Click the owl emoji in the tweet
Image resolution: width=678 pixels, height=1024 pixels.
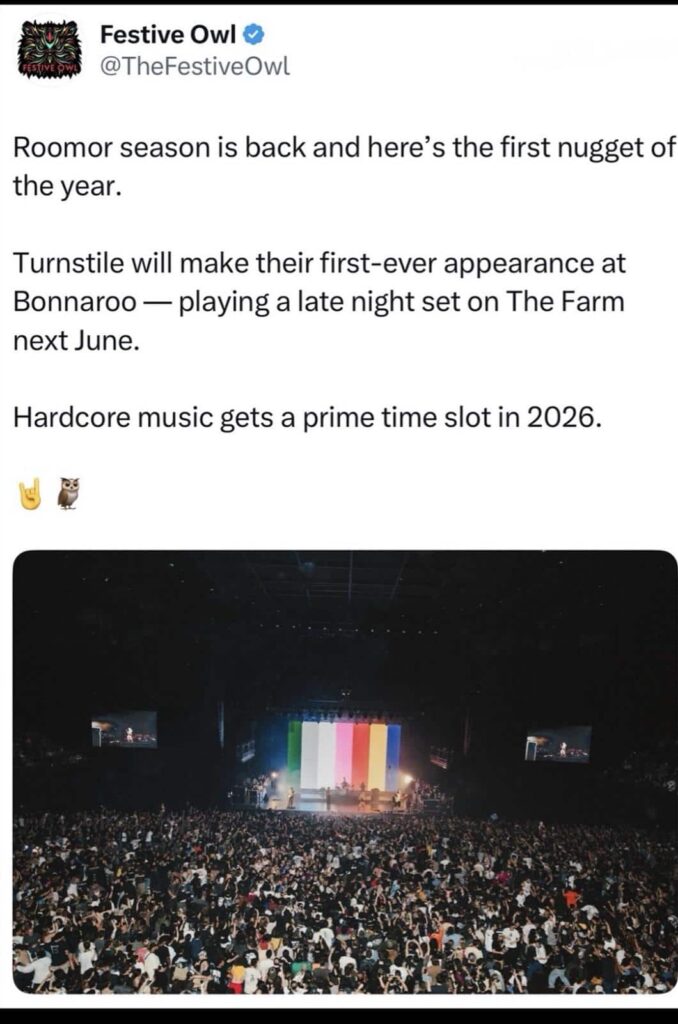pos(68,492)
